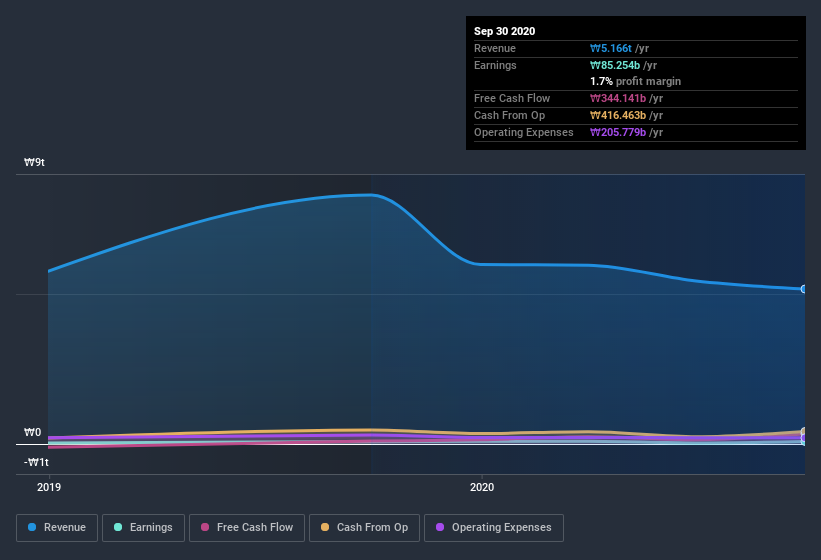The image size is (821, 560).
Task: Click the ₩0 y-axis label
Action: tap(32, 432)
